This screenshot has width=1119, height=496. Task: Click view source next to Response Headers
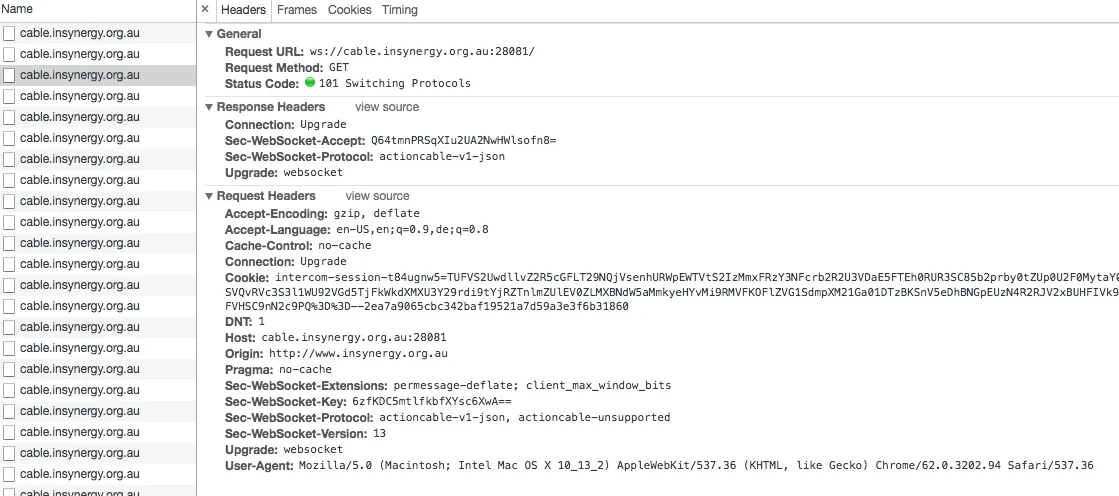pos(387,107)
